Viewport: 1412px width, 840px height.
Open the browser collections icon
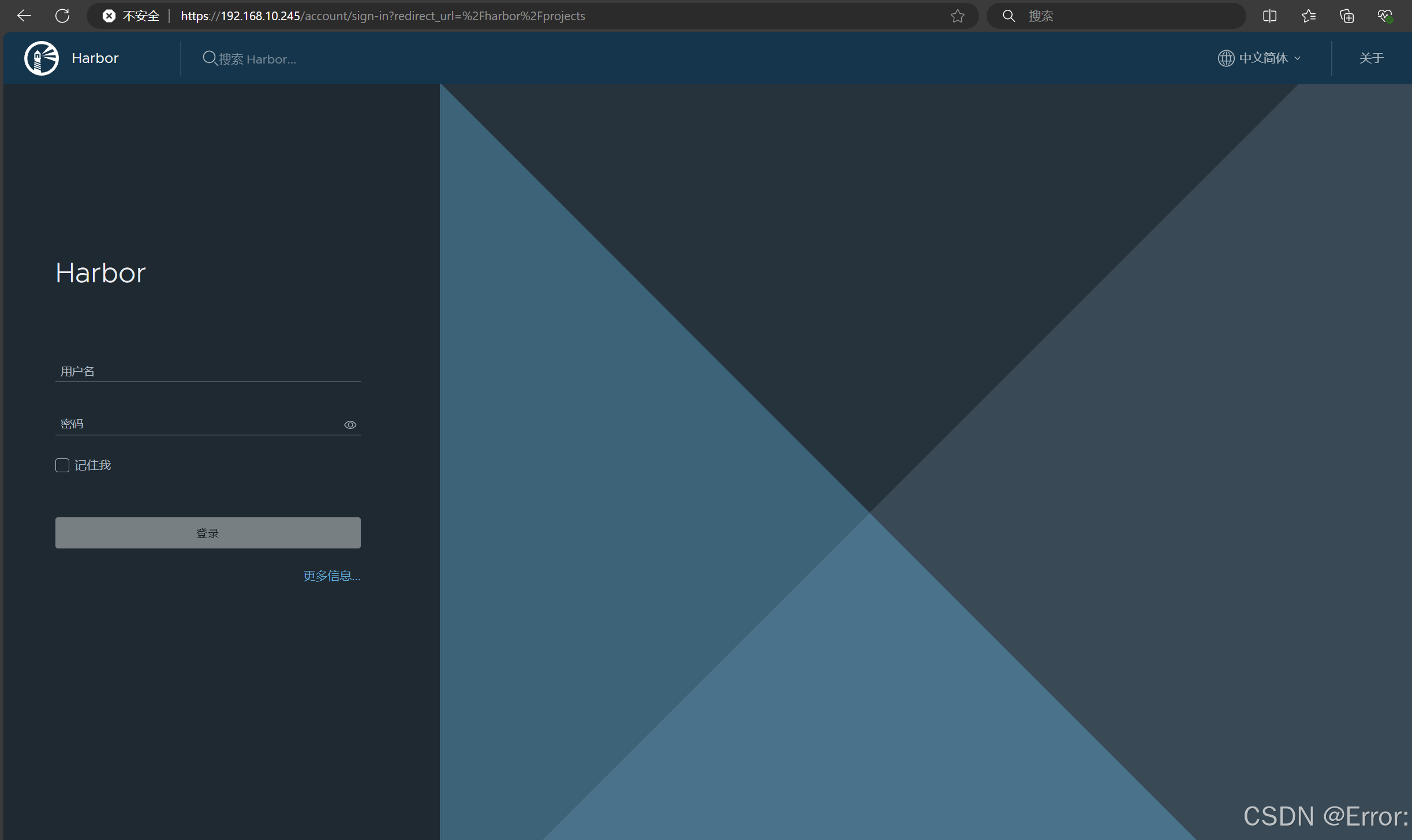click(x=1346, y=16)
